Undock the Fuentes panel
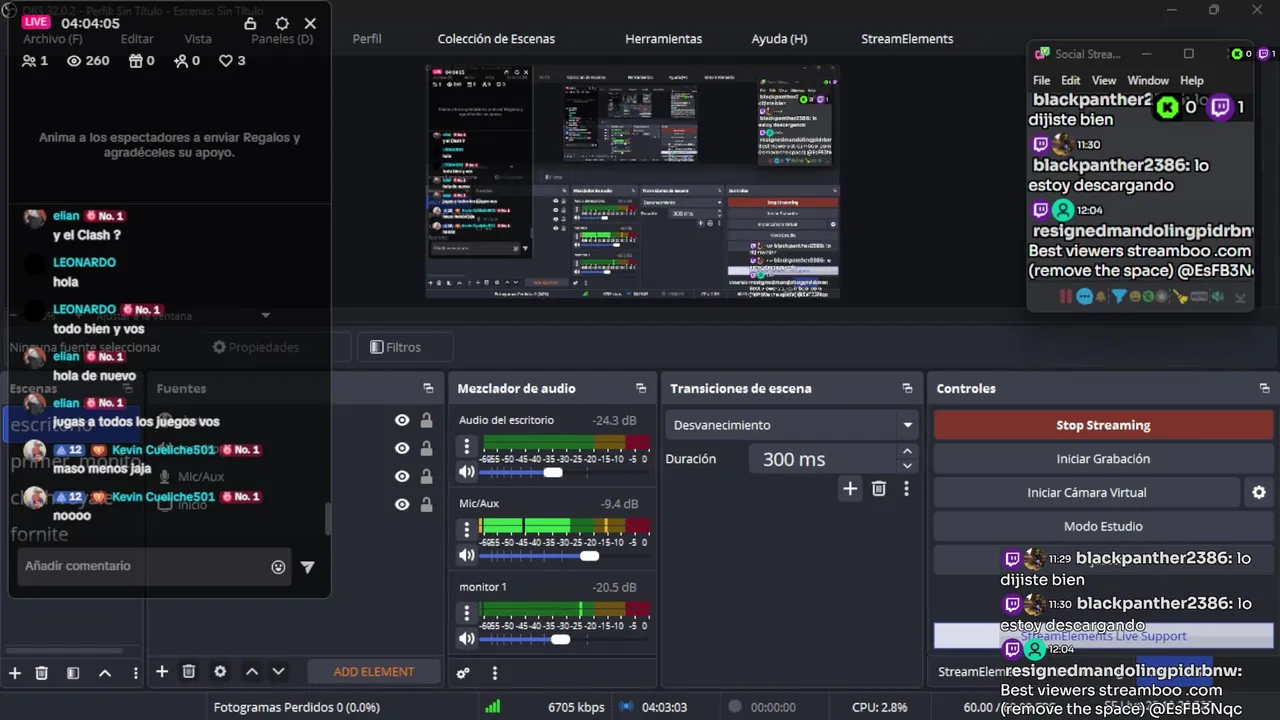 [x=428, y=388]
